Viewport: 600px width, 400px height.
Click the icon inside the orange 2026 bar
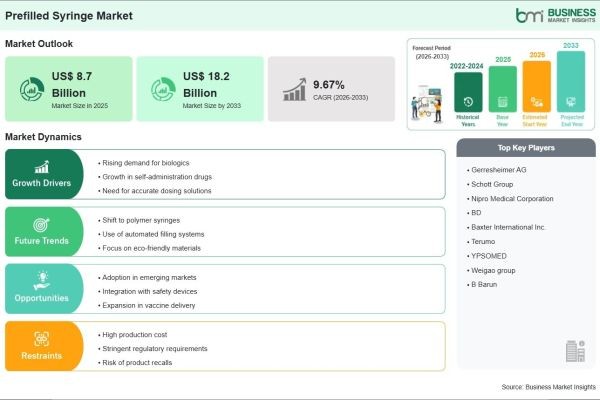click(x=536, y=102)
